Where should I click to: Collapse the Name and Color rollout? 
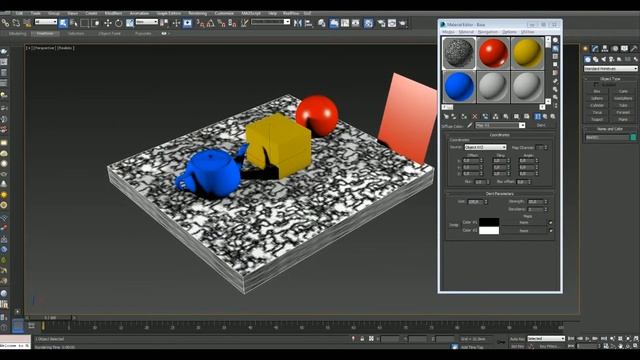[610, 129]
